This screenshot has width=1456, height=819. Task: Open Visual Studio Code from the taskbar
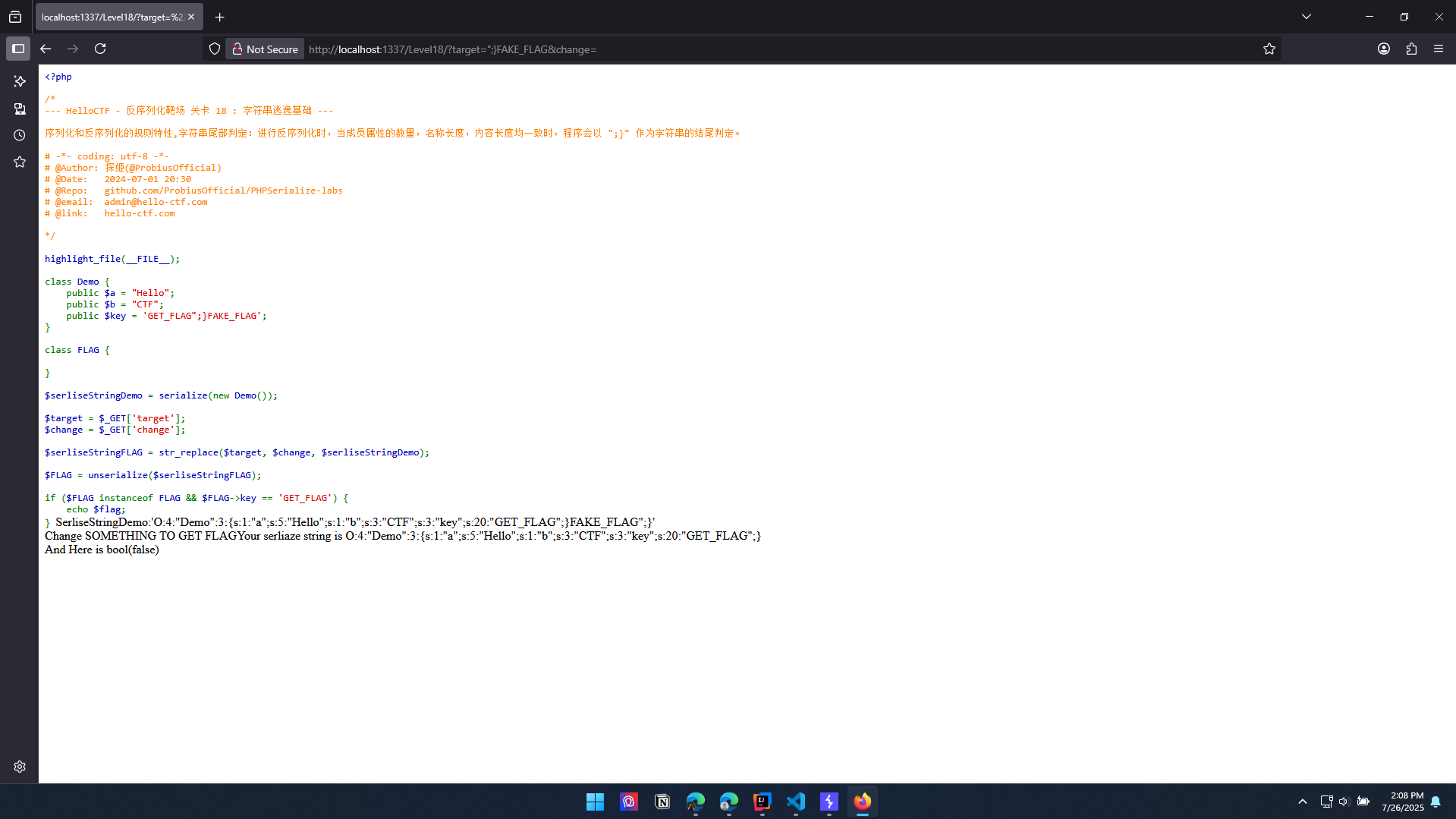coord(796,802)
